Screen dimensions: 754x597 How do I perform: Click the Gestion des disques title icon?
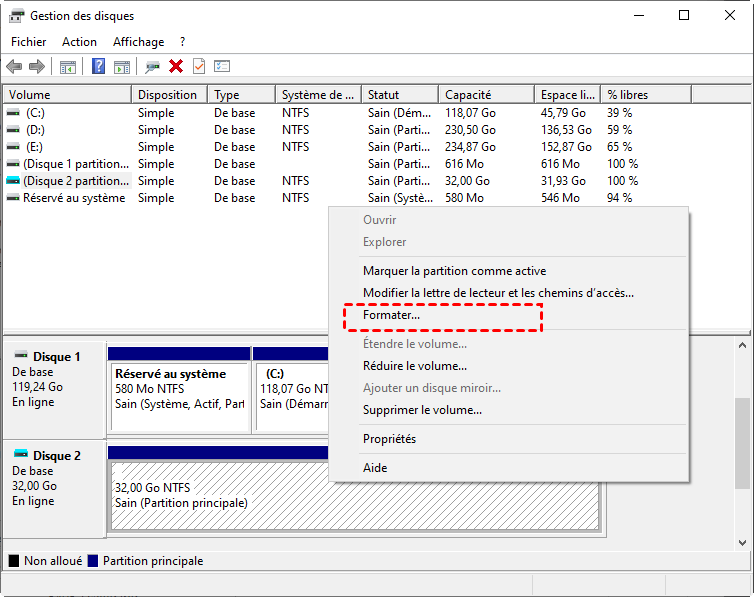[16, 16]
